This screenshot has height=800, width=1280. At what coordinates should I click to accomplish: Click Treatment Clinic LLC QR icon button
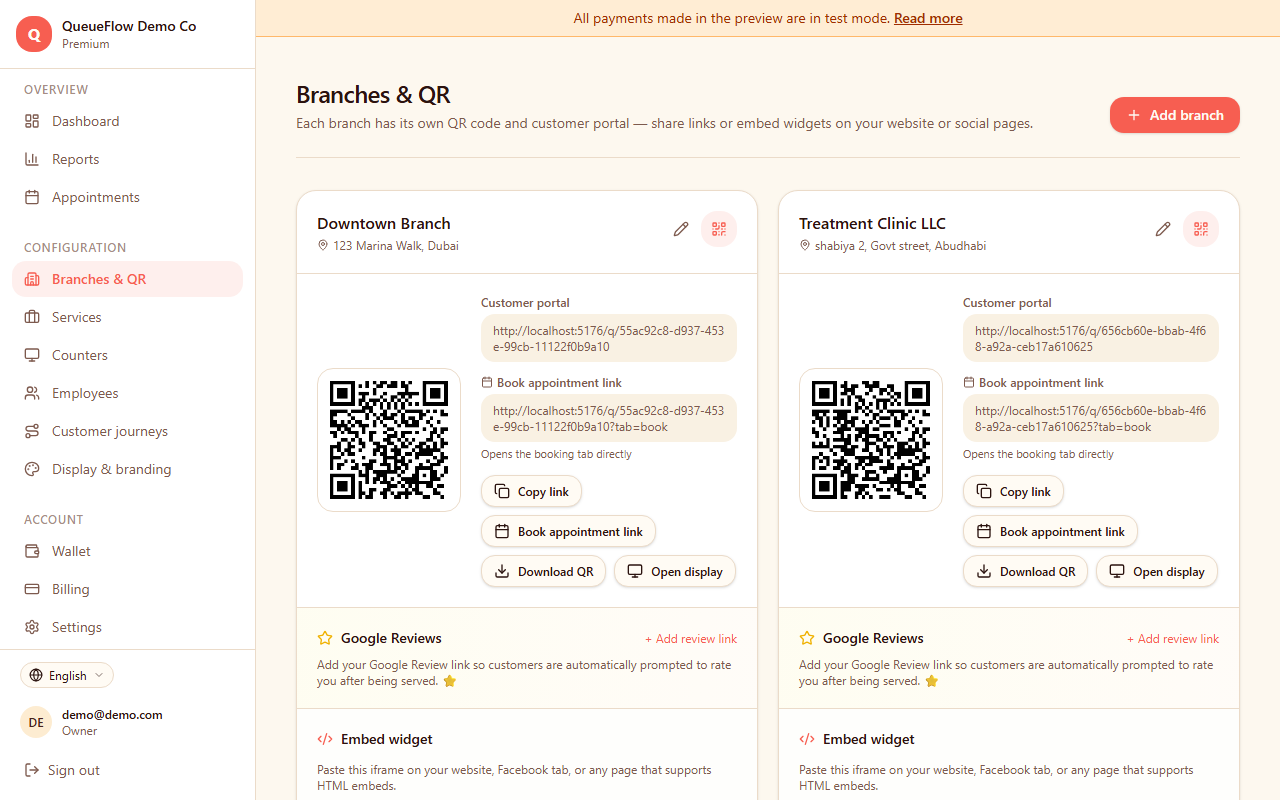[x=1201, y=229]
